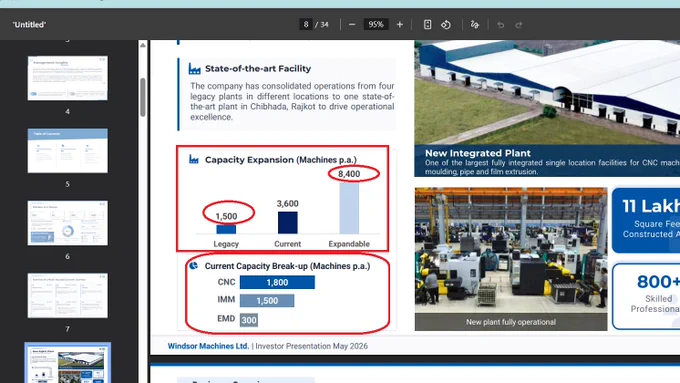Edit the current page number field

point(306,25)
